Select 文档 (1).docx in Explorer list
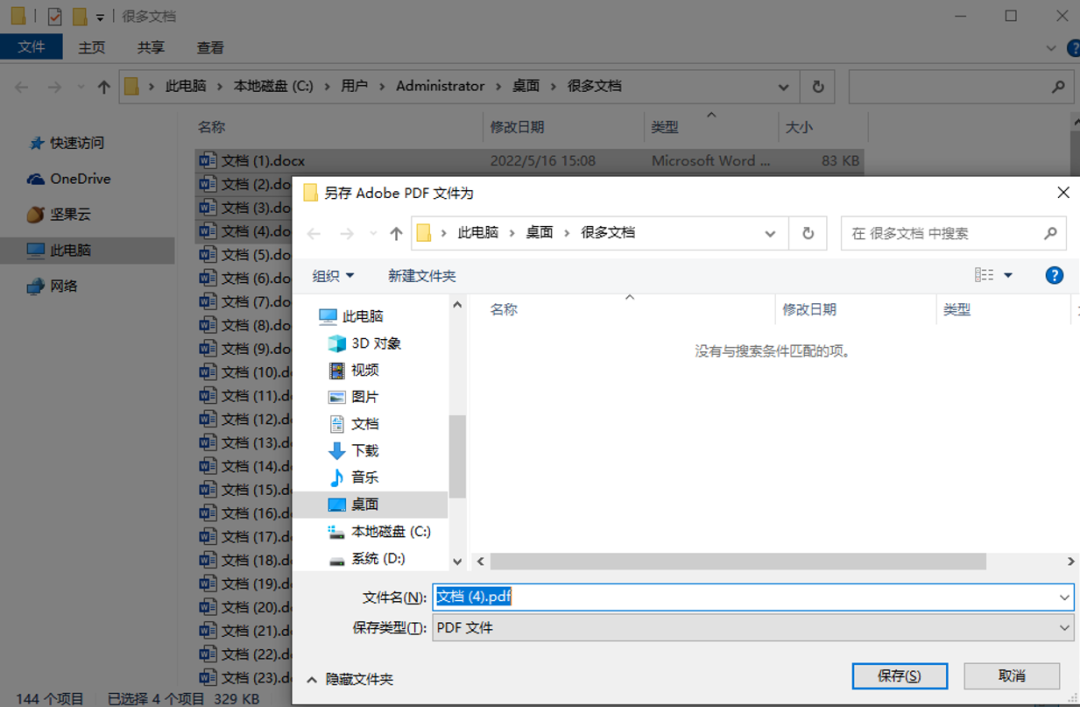Viewport: 1080px width, 707px height. click(x=529, y=161)
